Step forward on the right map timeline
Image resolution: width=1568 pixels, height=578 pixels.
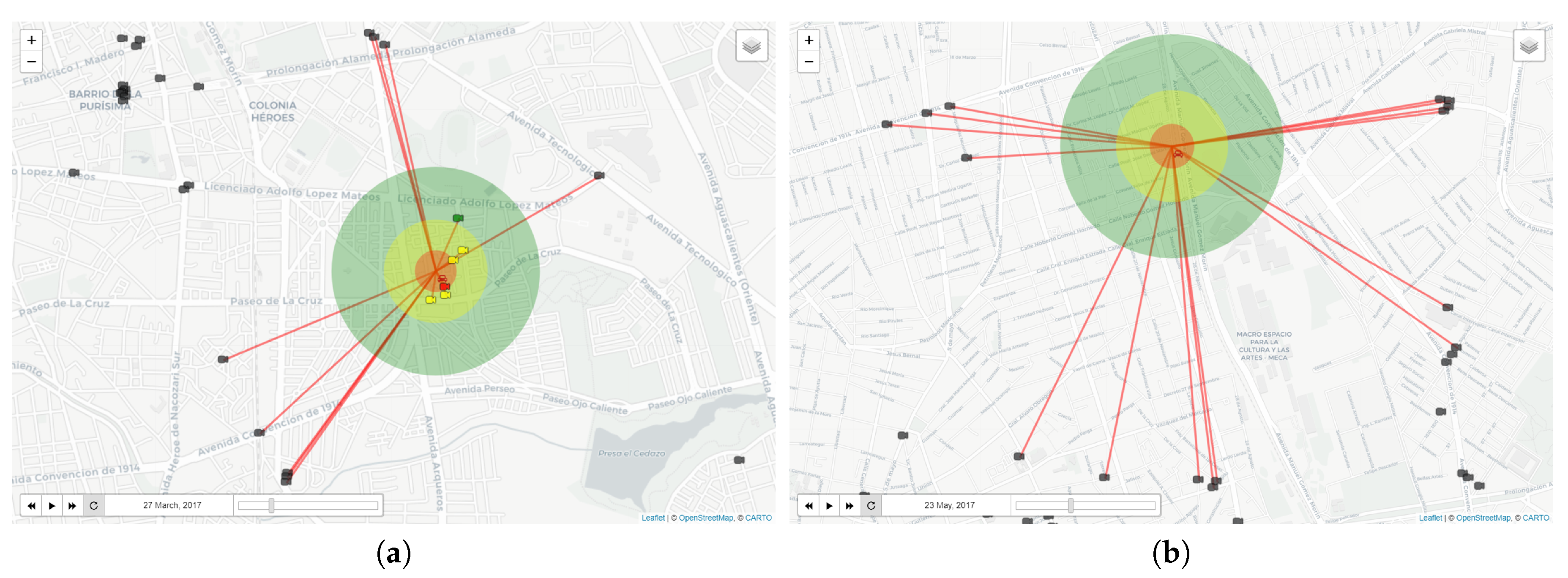pos(850,506)
